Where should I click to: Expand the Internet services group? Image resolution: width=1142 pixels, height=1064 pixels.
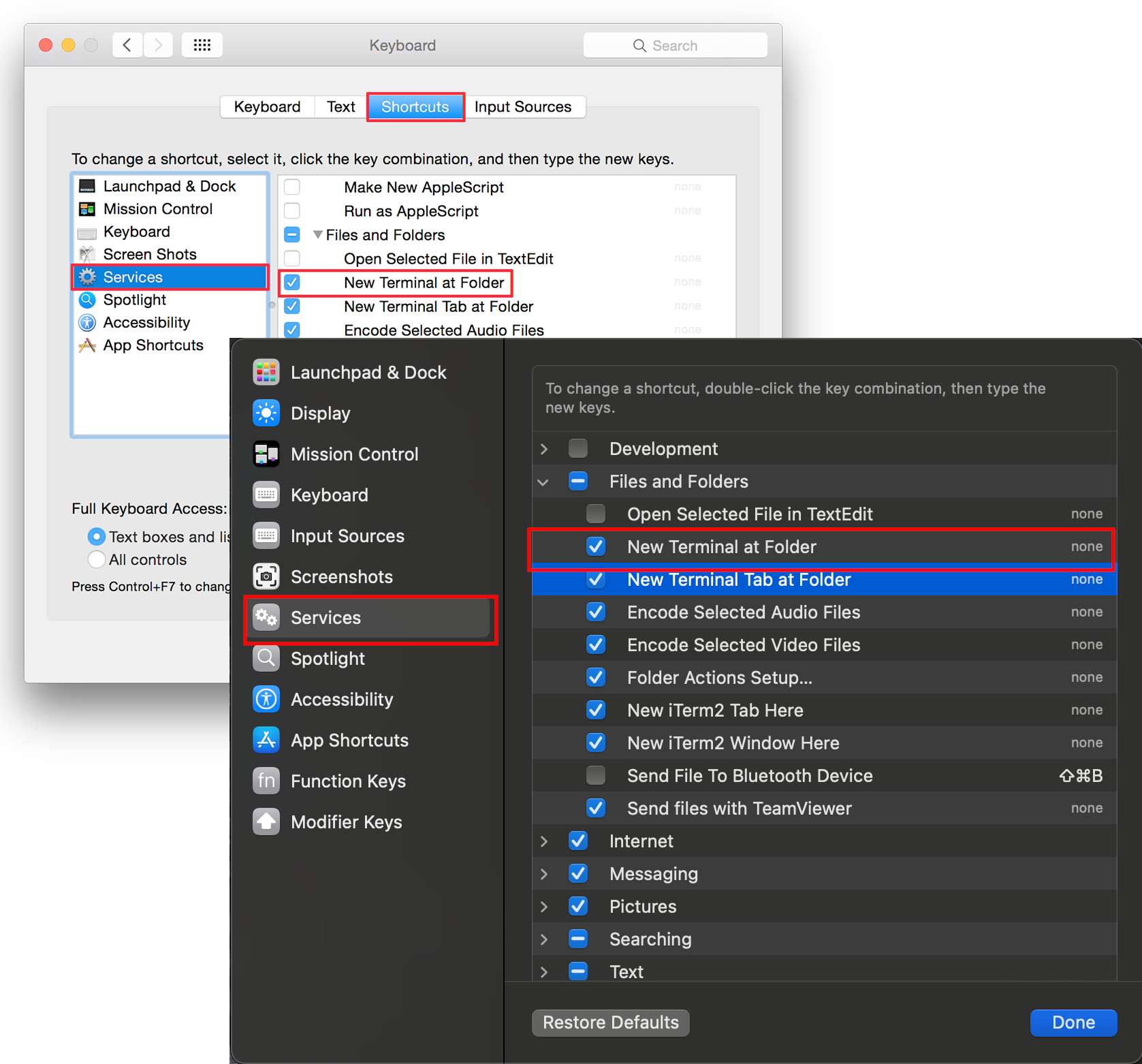click(x=543, y=841)
